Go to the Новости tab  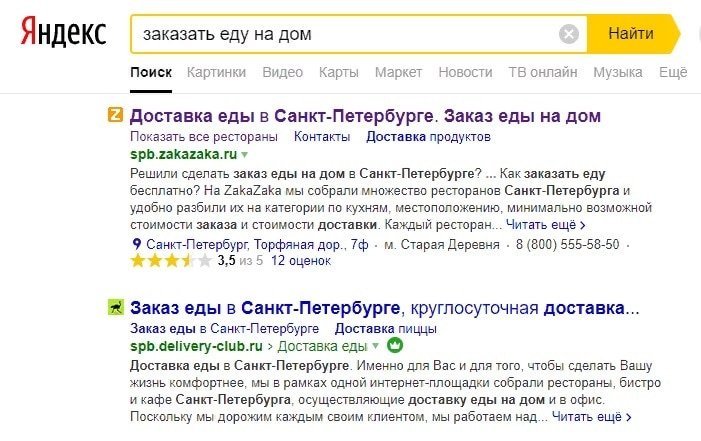465,72
